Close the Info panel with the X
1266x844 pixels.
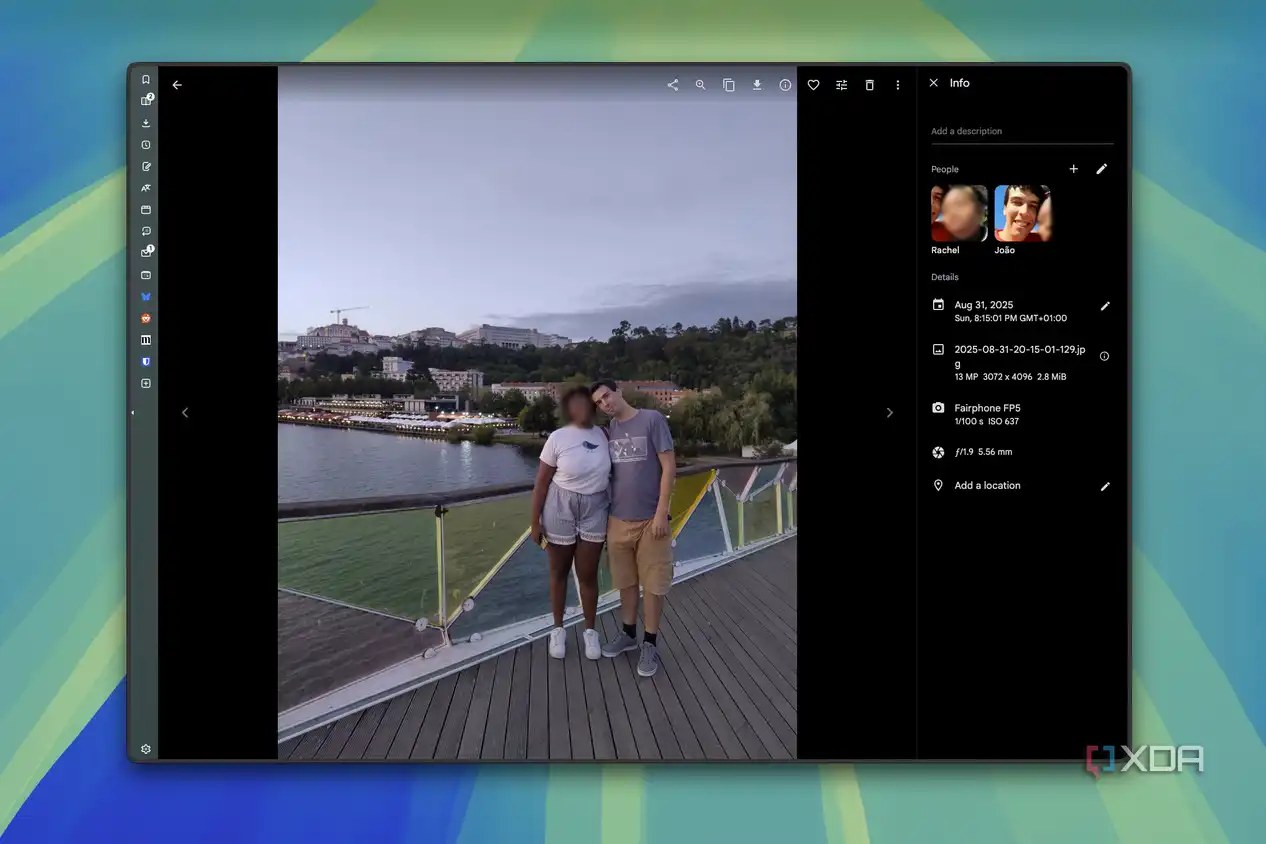[933, 83]
